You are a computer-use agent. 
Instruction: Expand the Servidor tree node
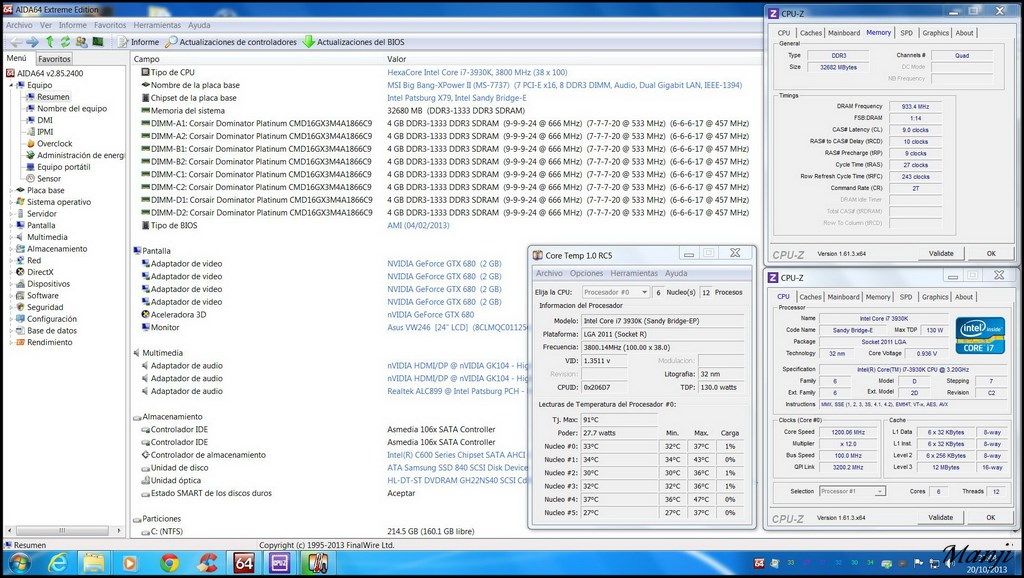pos(11,214)
